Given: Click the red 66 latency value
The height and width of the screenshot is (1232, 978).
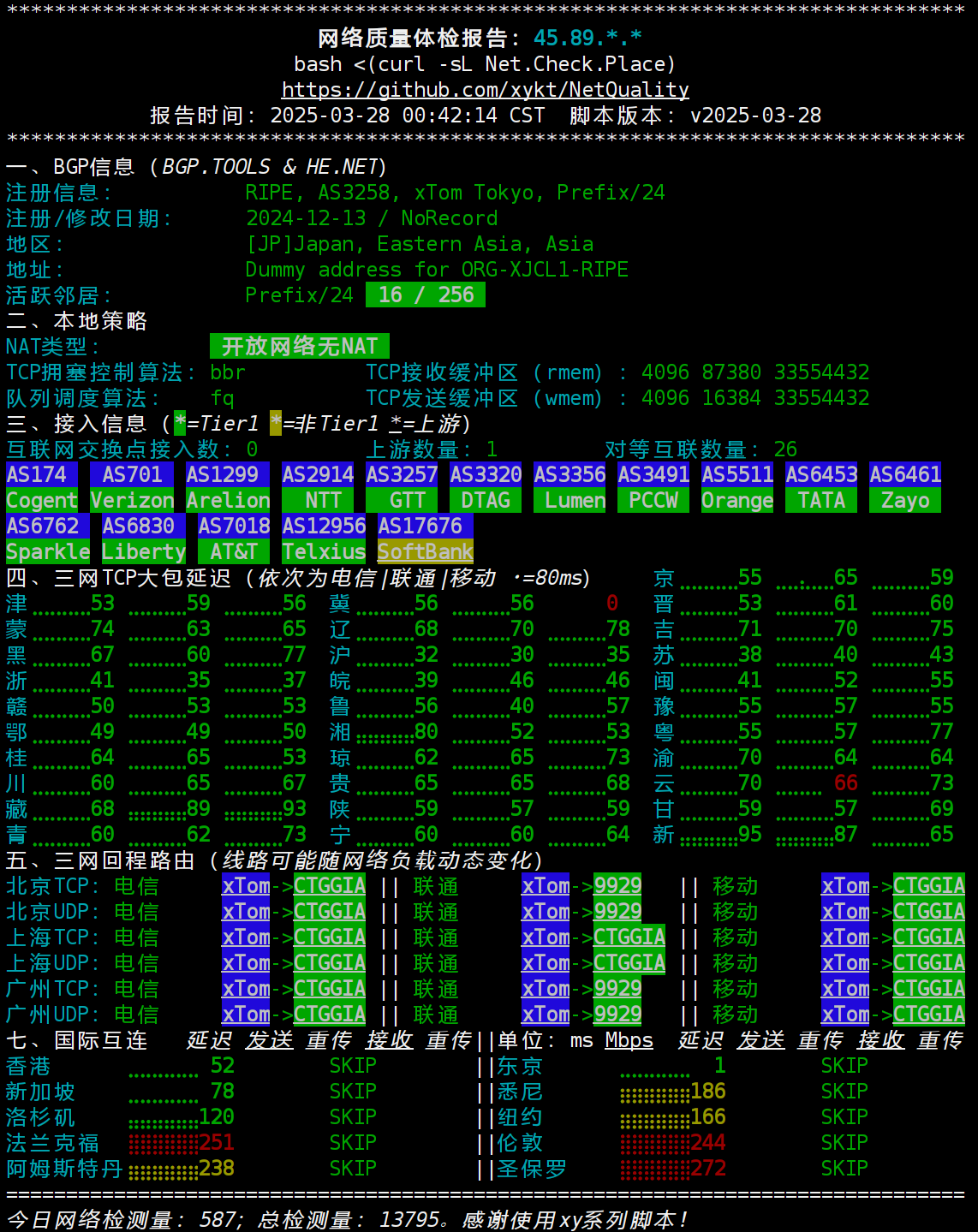Looking at the screenshot, I should pos(845,783).
